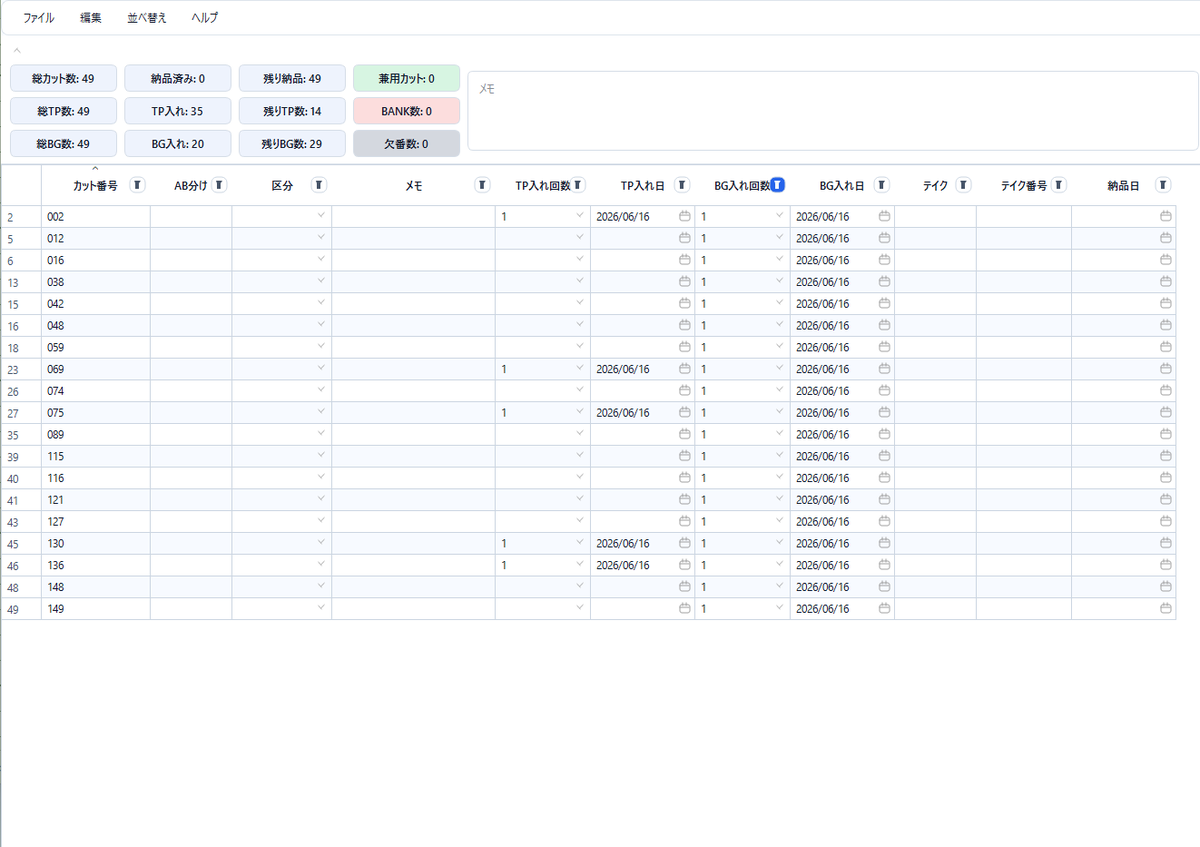Viewport: 1200px width, 847px height.
Task: Expand 区分 dropdown for cut 002
Action: click(x=321, y=215)
